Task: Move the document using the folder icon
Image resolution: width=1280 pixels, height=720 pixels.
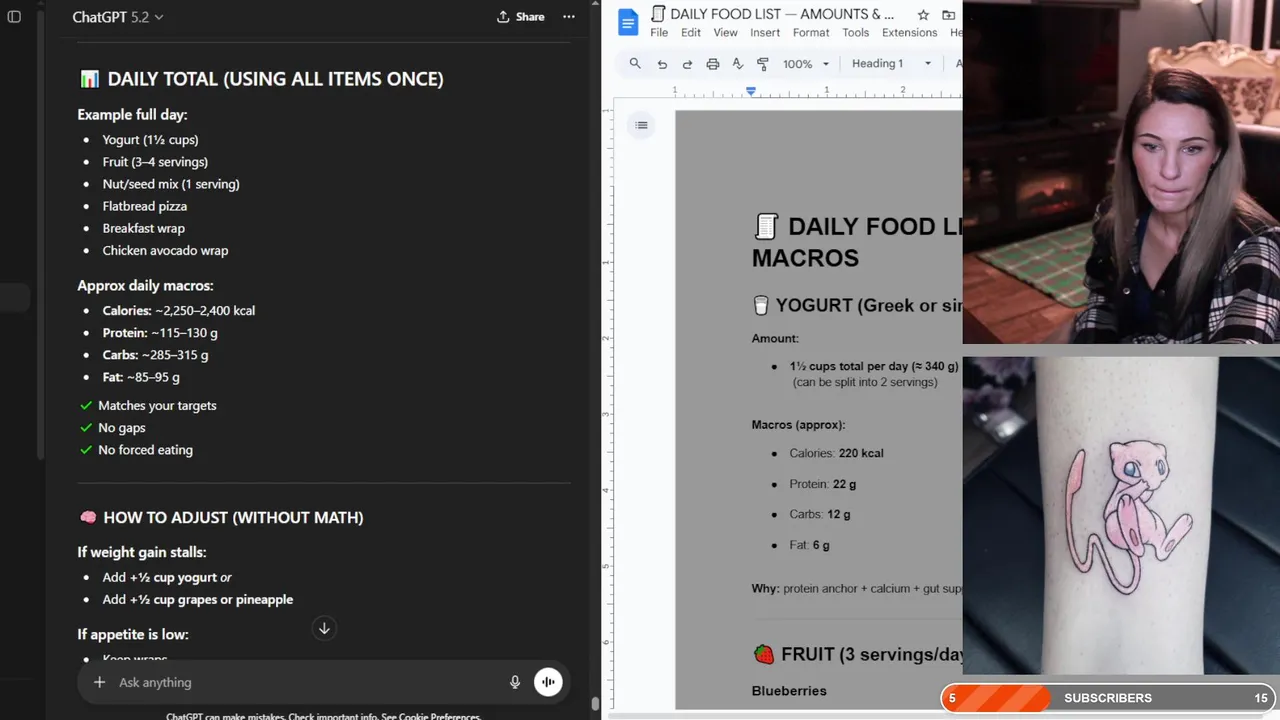Action: 948,15
